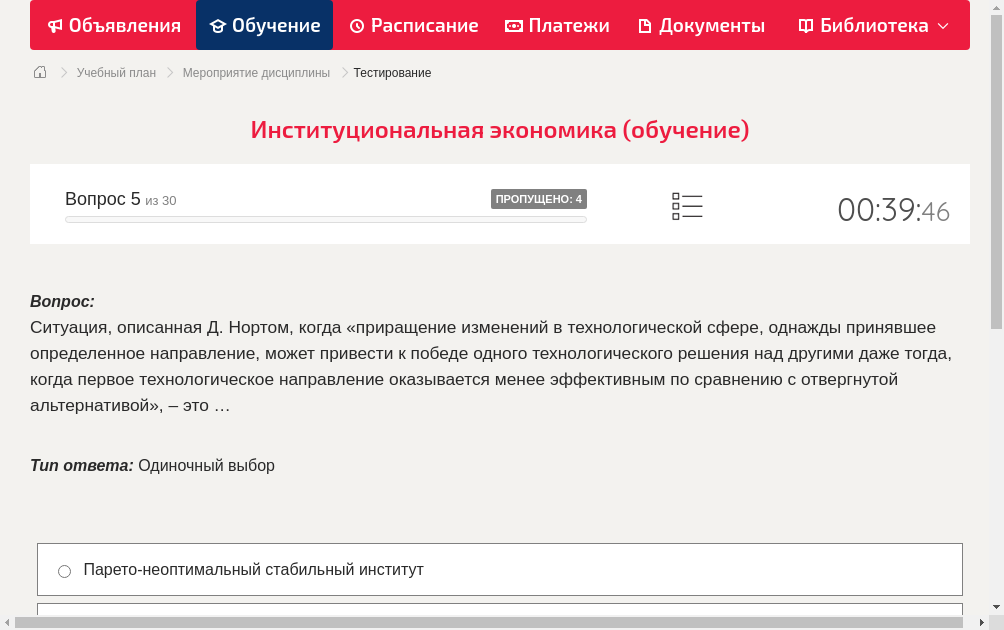This screenshot has width=1004, height=630.
Task: Click the megaphone icon beside Объявления
Action: pyautogui.click(x=55, y=26)
